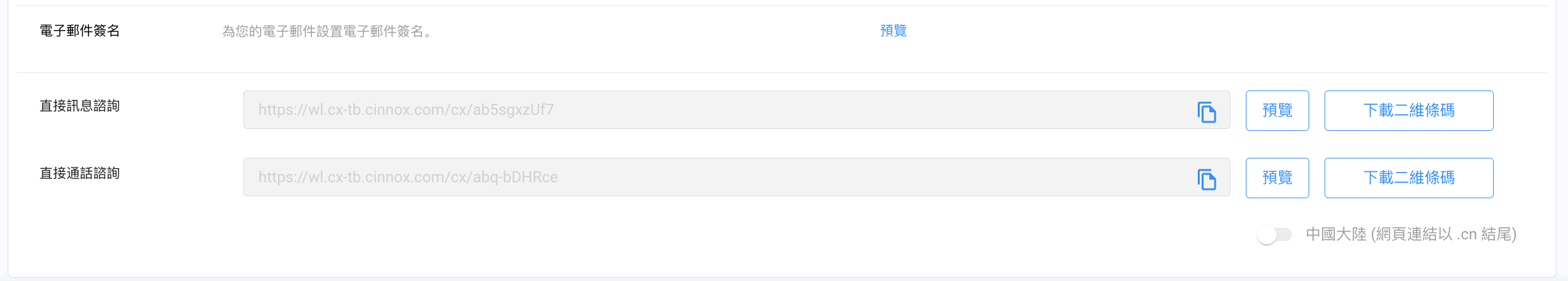This screenshot has width=1568, height=281.
Task: Select the 直接訊息諮詢 label
Action: (79, 106)
